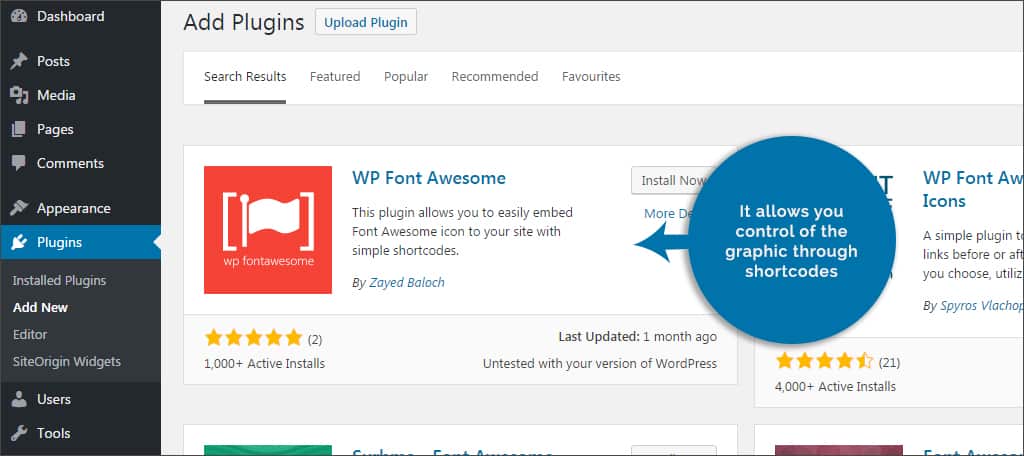Click the Dashboard gauge icon

click(x=19, y=16)
